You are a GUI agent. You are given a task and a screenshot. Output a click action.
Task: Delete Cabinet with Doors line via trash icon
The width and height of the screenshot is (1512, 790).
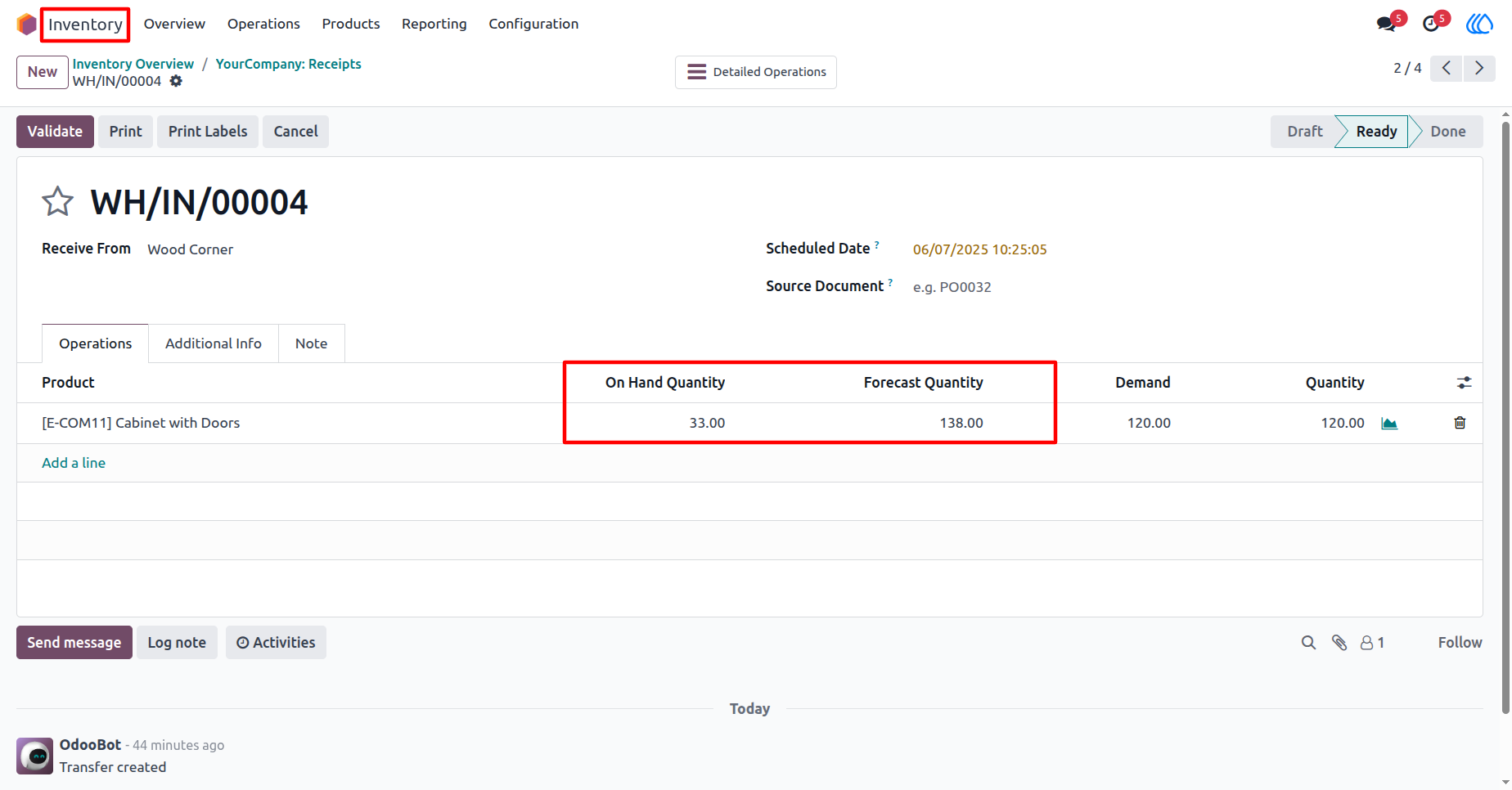click(x=1460, y=423)
